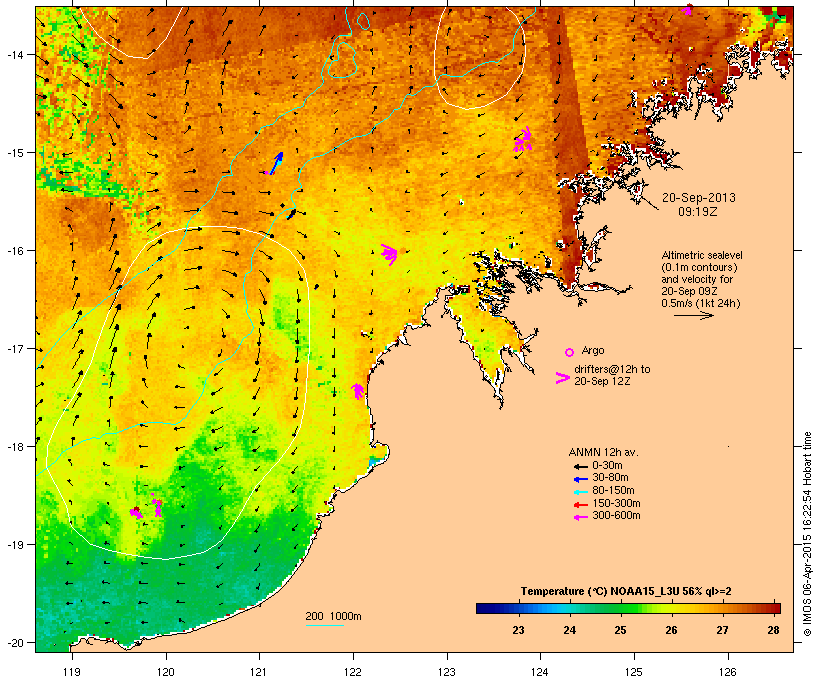Click the 25 color bar tick label
Viewport: 820px width, 680px height.
(620, 630)
